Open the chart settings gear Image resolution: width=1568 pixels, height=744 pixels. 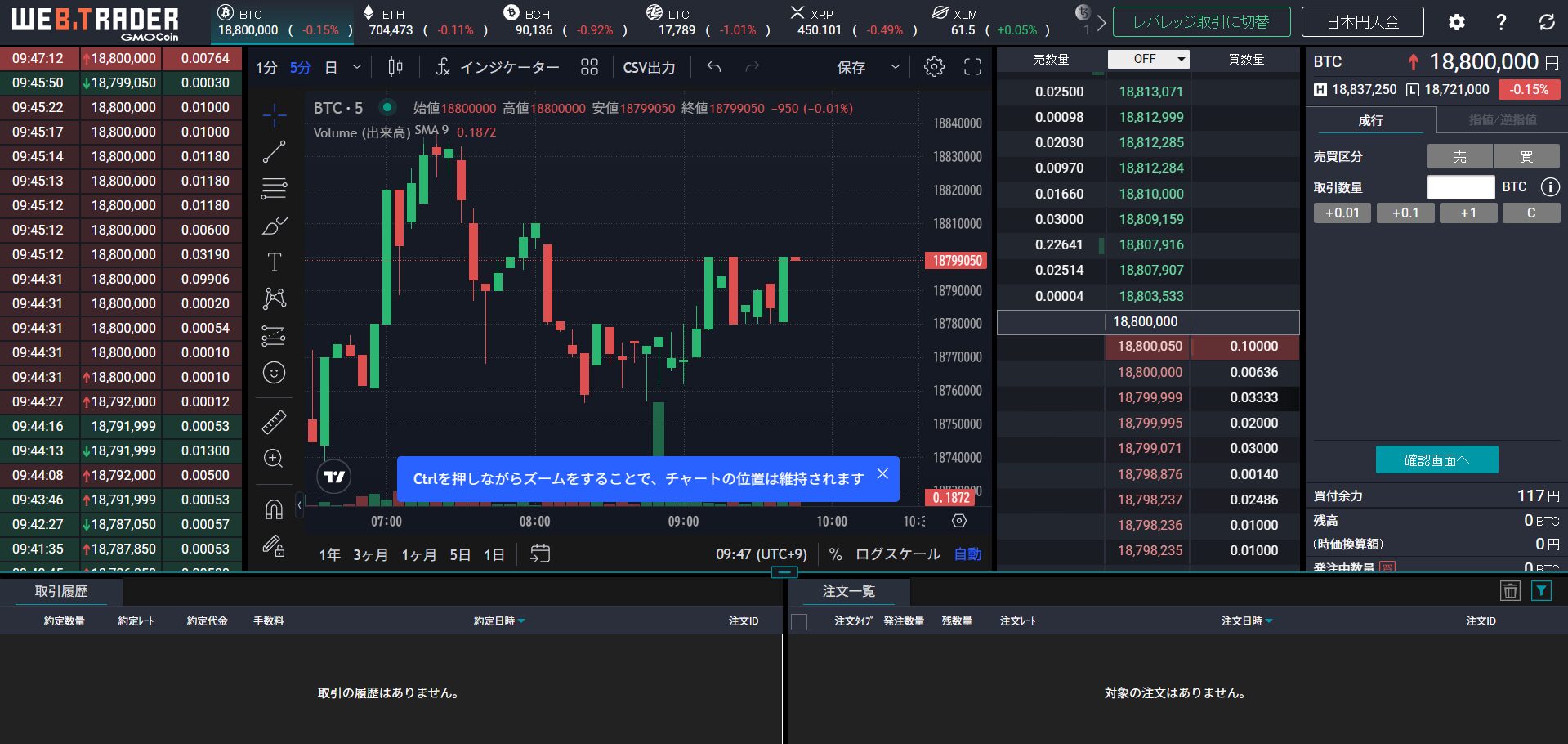click(x=933, y=67)
